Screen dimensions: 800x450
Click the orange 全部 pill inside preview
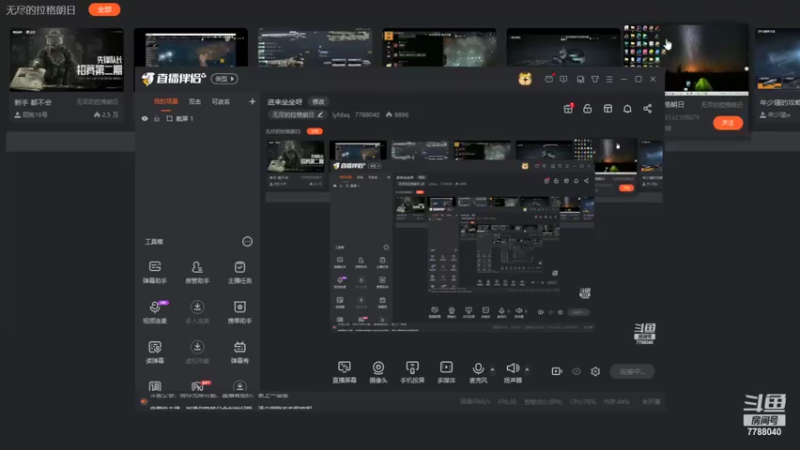[315, 131]
